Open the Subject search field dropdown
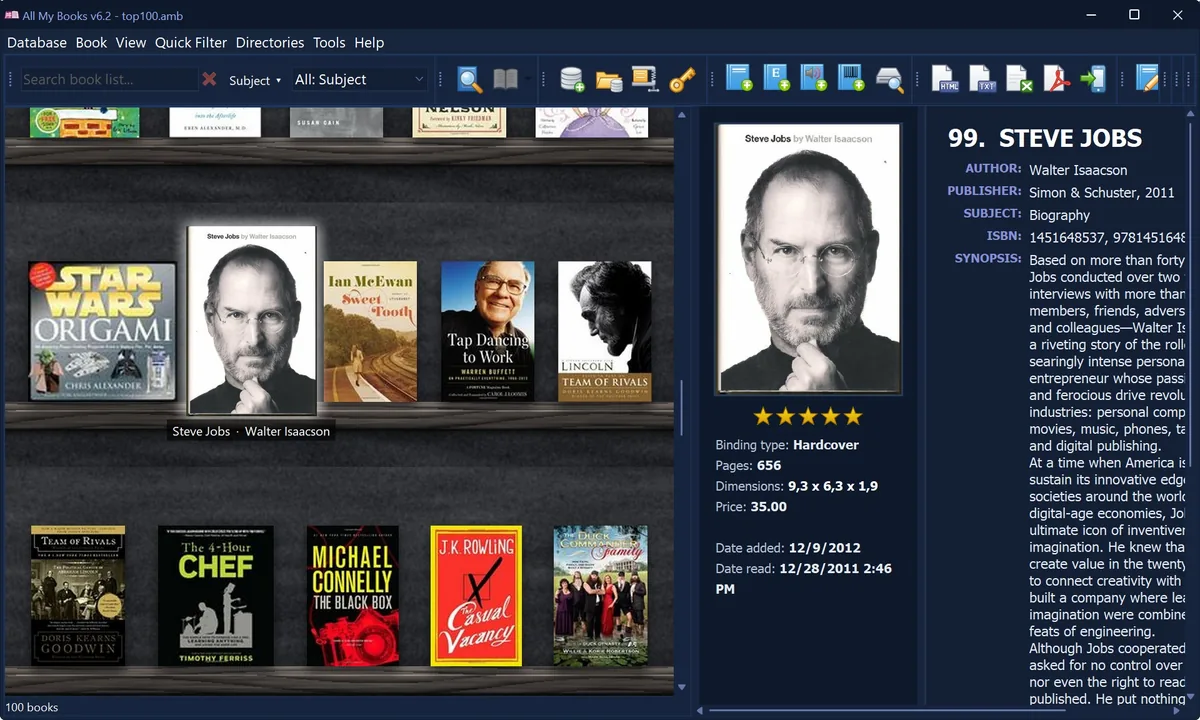This screenshot has width=1200, height=720. coord(255,80)
